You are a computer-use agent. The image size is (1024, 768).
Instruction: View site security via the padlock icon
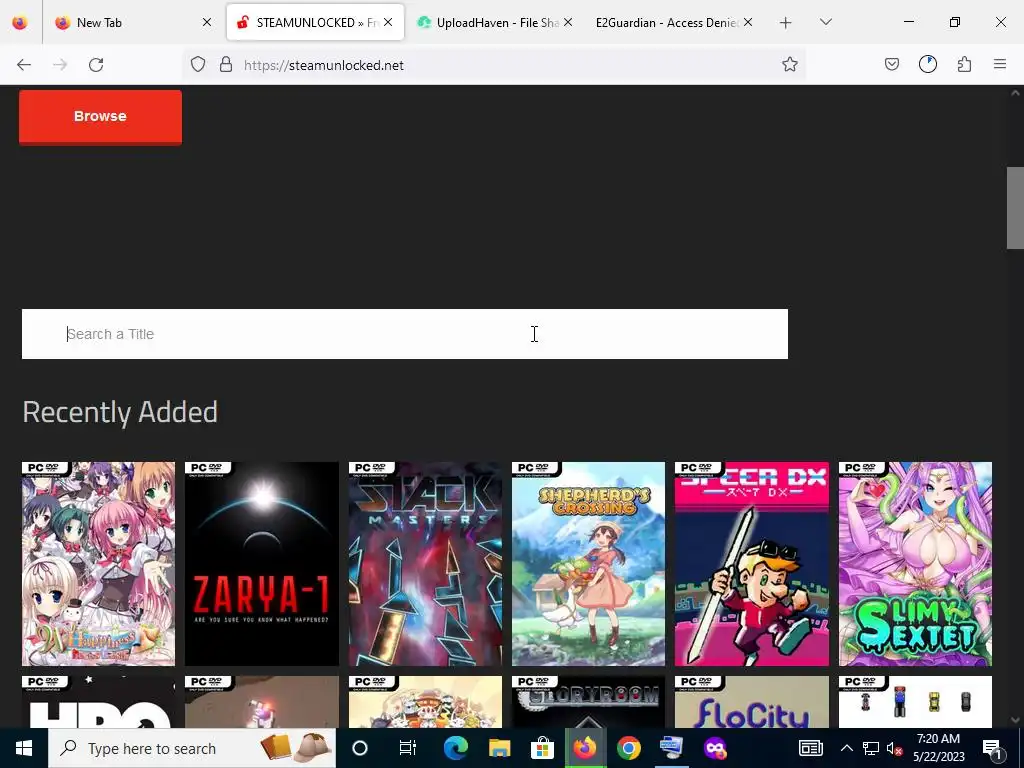[x=226, y=64]
